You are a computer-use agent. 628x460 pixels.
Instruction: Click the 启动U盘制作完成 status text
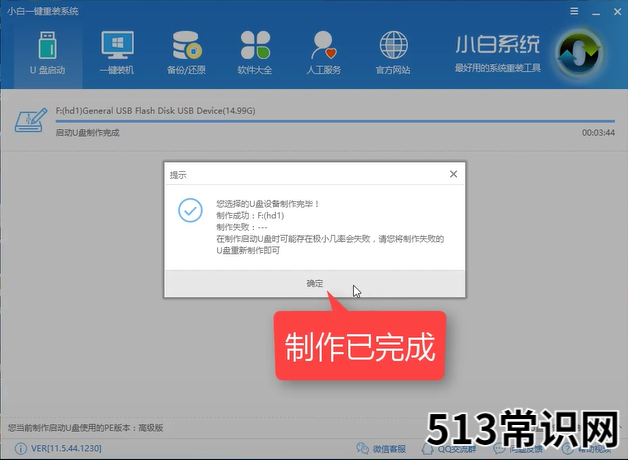coord(87,133)
